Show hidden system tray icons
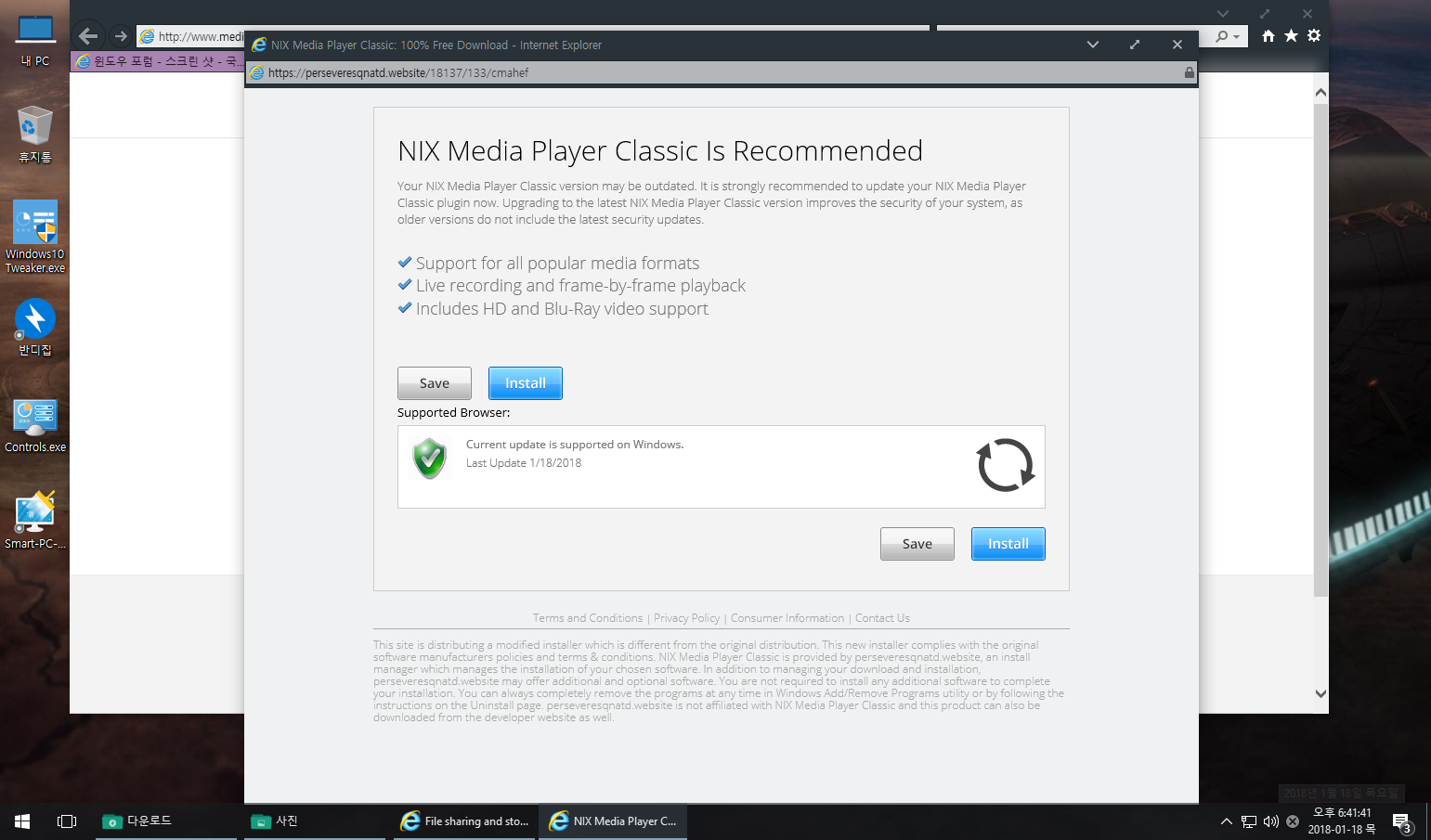The width and height of the screenshot is (1431, 840). [x=1227, y=821]
